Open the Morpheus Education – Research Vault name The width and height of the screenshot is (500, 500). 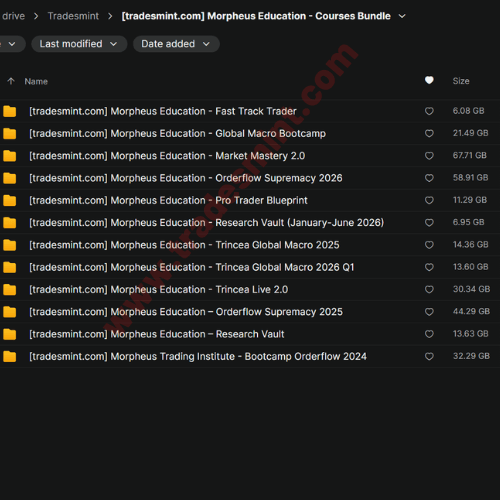(x=157, y=334)
